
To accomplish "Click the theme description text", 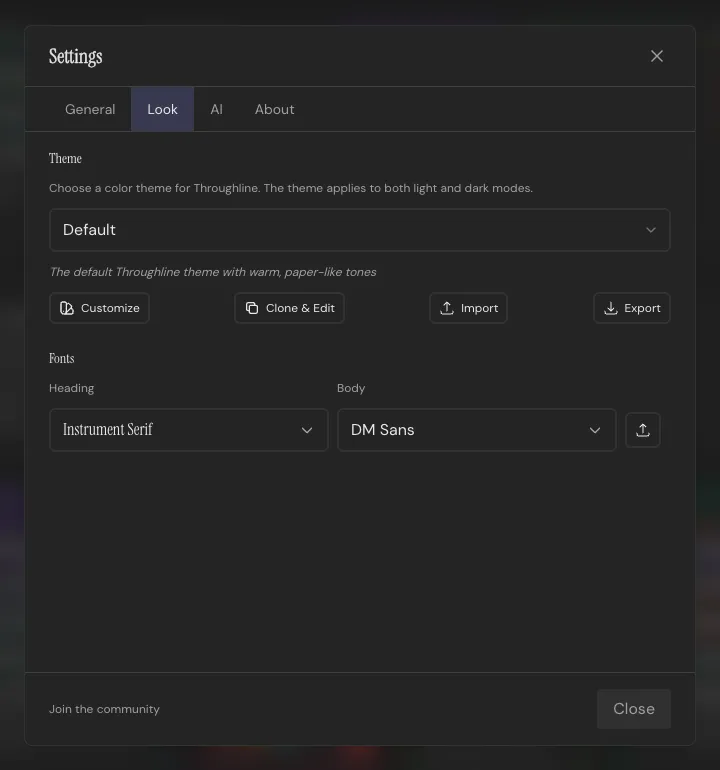I will tap(213, 272).
